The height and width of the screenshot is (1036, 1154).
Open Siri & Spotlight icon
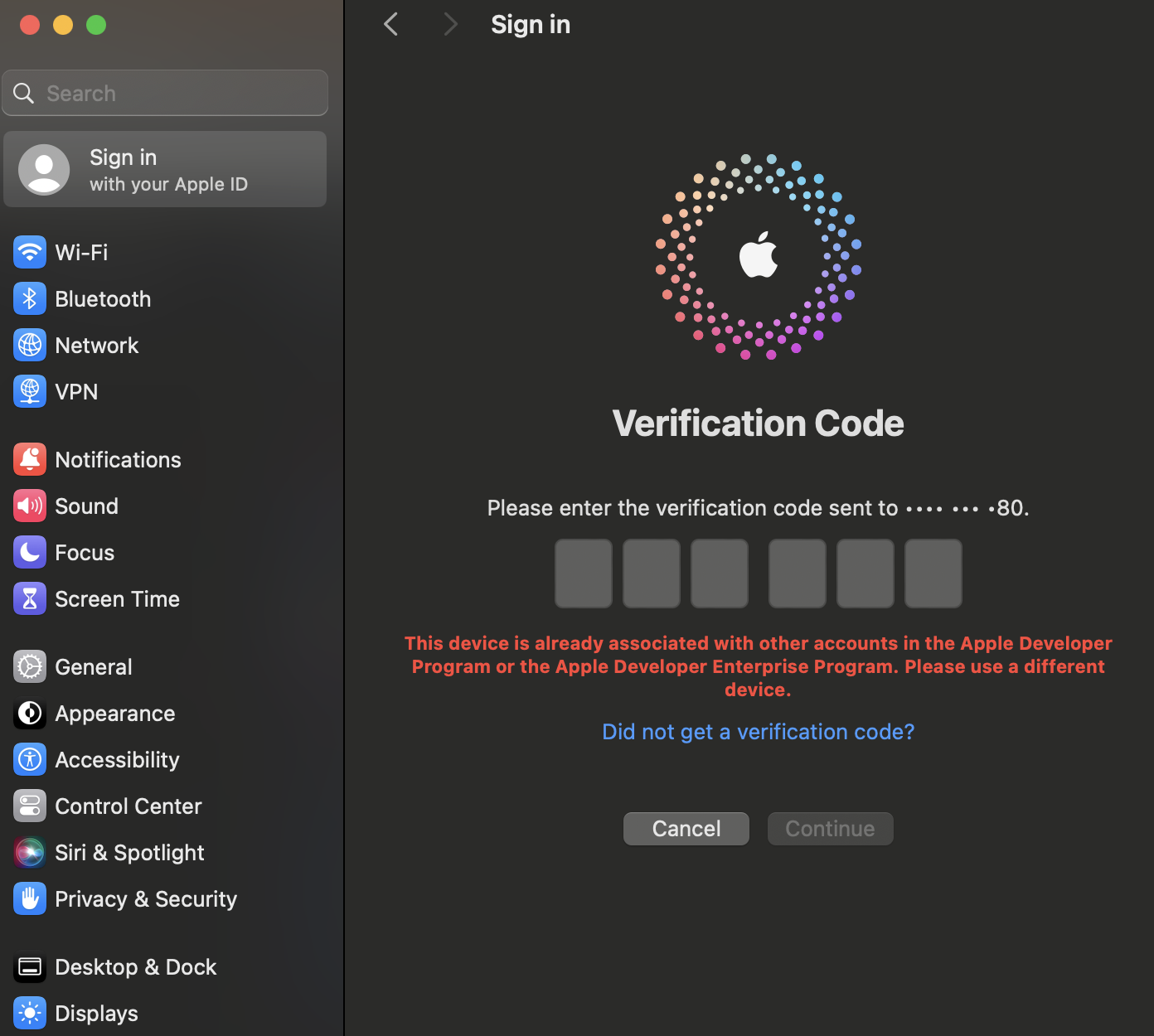[x=30, y=853]
